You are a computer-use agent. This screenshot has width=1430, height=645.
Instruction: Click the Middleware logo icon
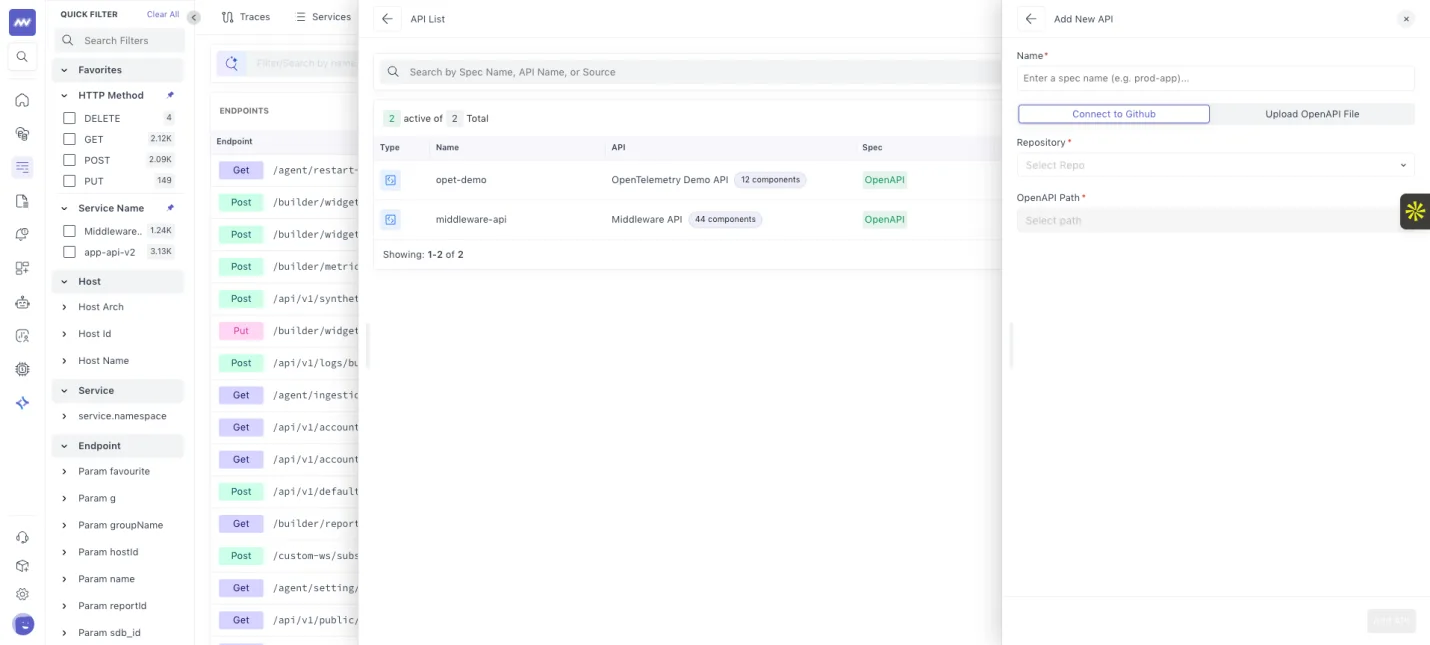(22, 21)
